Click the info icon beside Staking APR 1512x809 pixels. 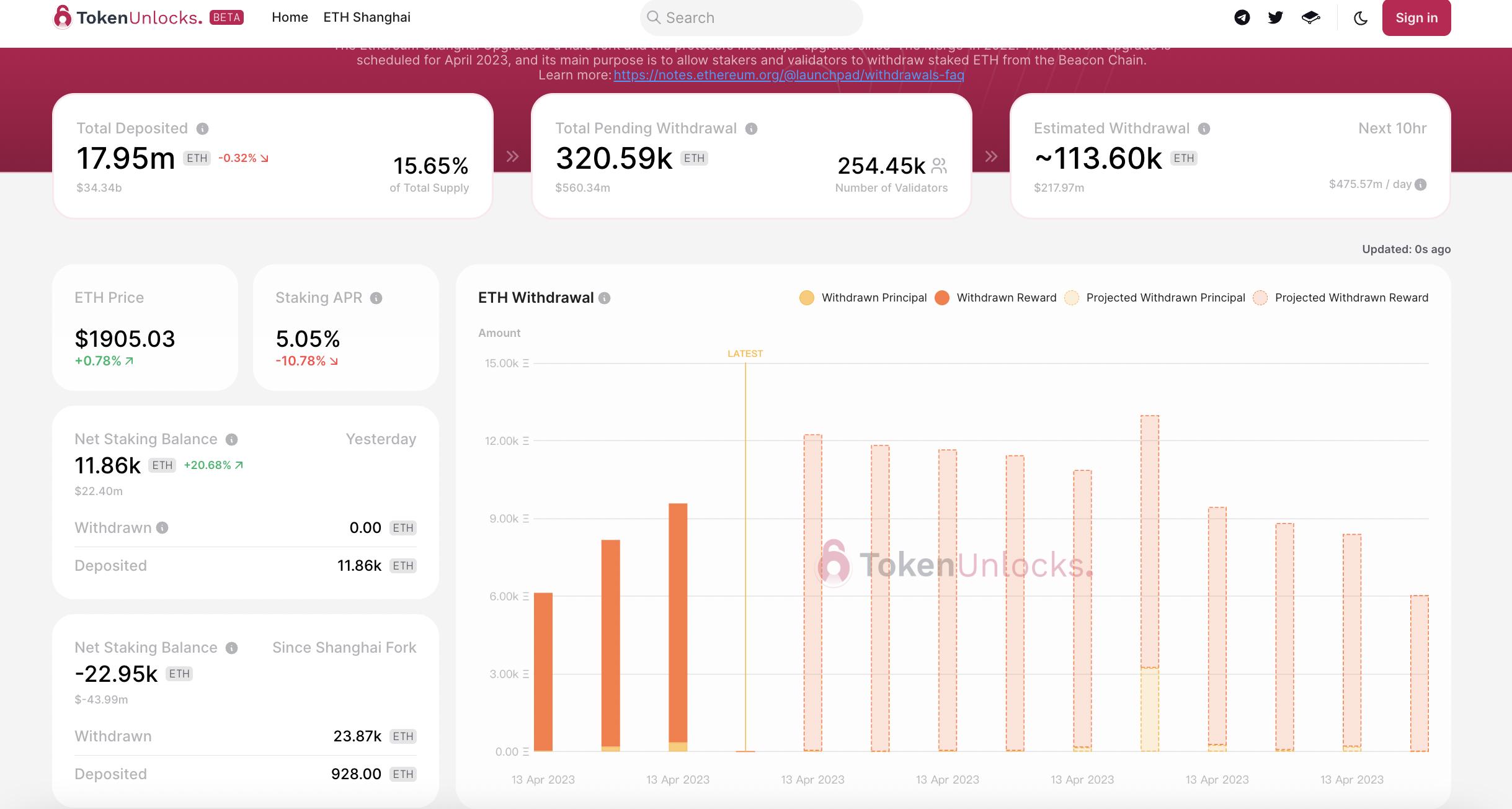pos(375,298)
